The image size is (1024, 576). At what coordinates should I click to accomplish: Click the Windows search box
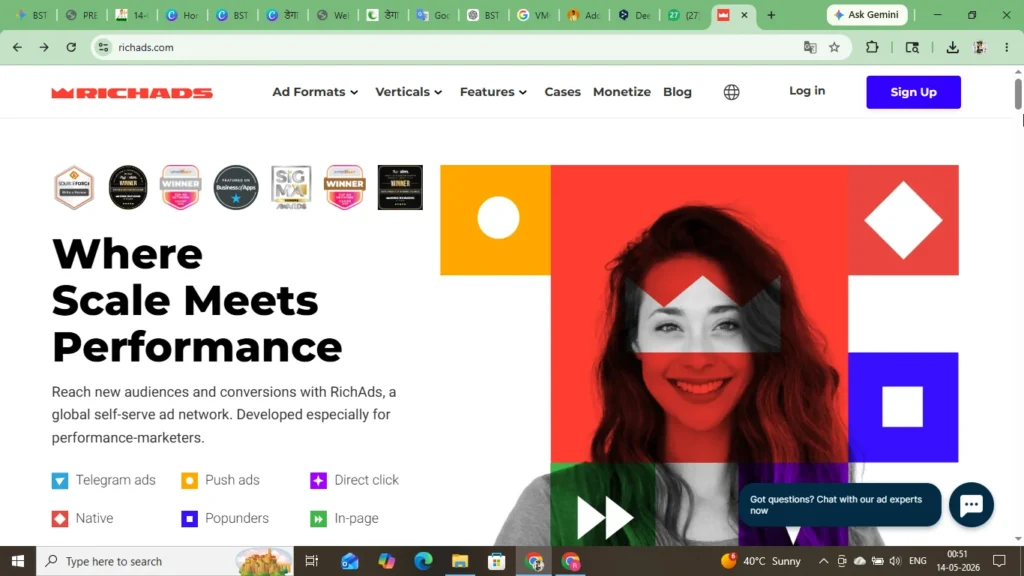(165, 561)
